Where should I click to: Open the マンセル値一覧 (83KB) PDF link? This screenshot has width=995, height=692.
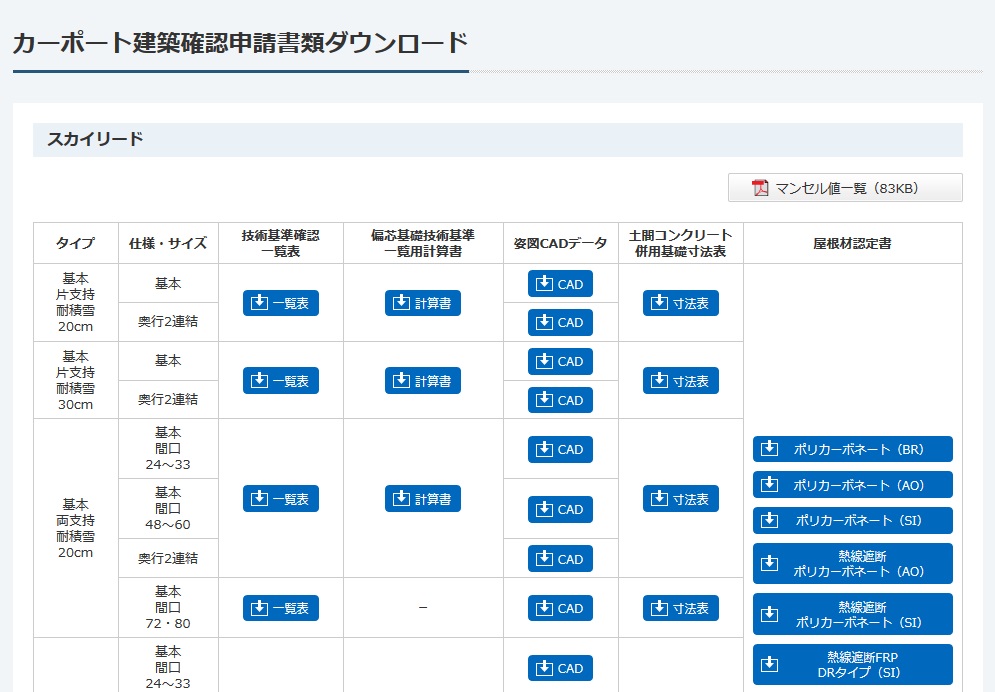845,188
